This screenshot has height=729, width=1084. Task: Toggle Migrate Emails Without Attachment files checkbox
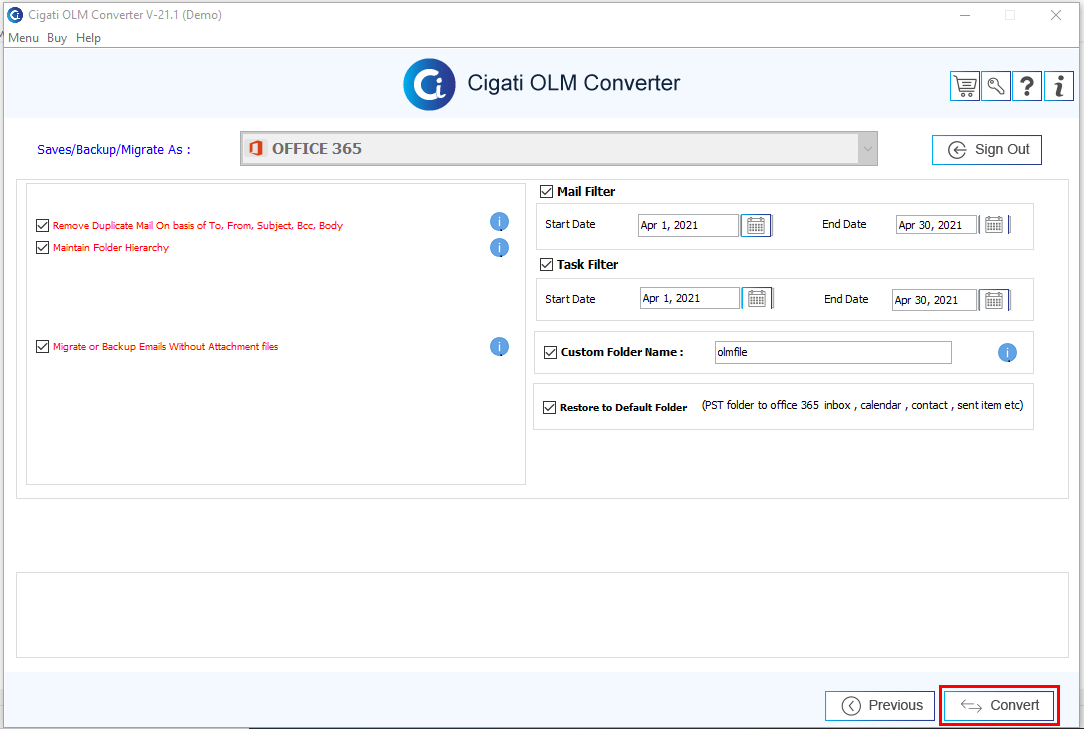(42, 347)
